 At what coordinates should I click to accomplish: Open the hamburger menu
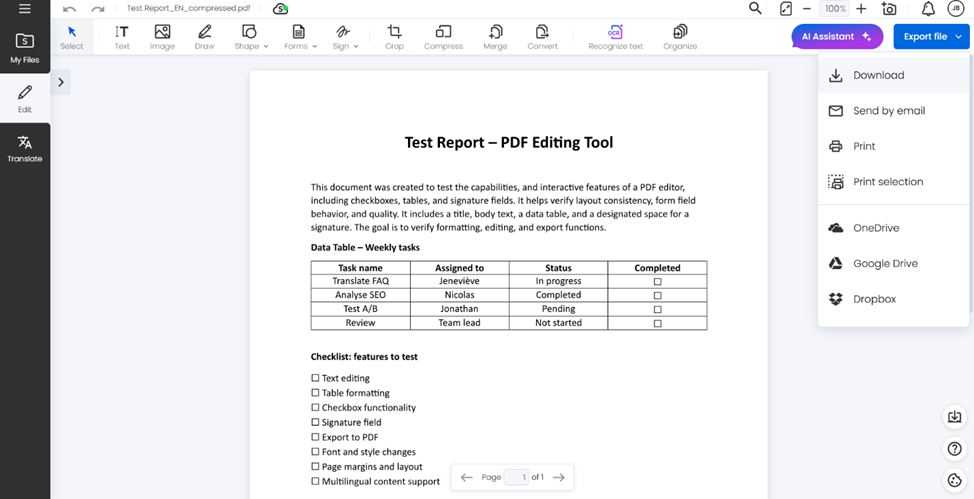(x=25, y=9)
